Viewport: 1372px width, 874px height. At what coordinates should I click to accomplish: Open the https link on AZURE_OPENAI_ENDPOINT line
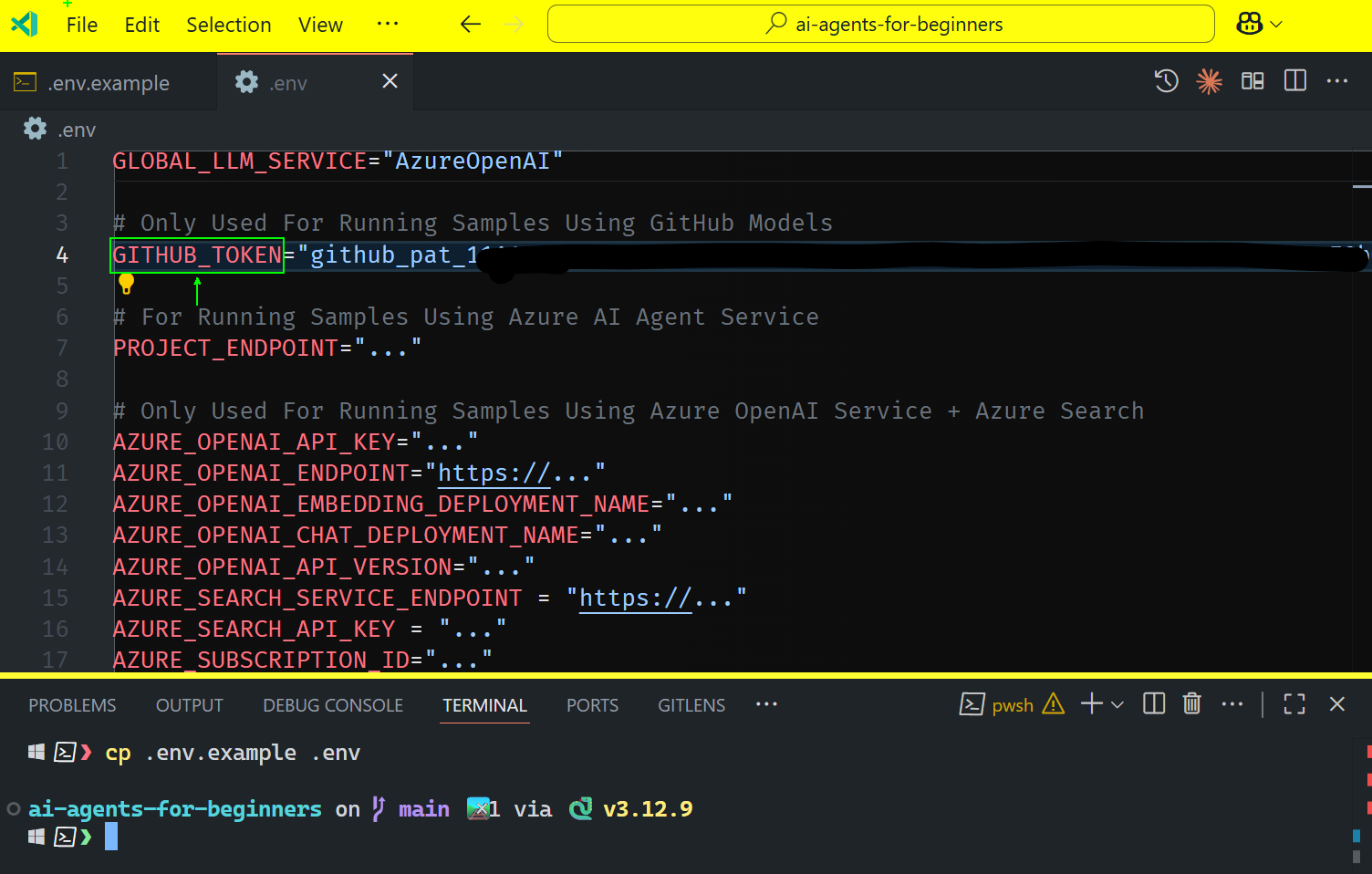coord(493,473)
